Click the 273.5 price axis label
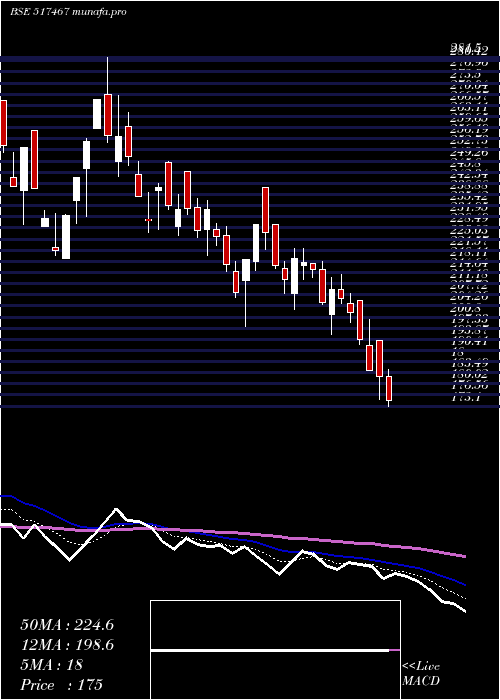Viewport: 500px width, 700px height. (x=466, y=75)
